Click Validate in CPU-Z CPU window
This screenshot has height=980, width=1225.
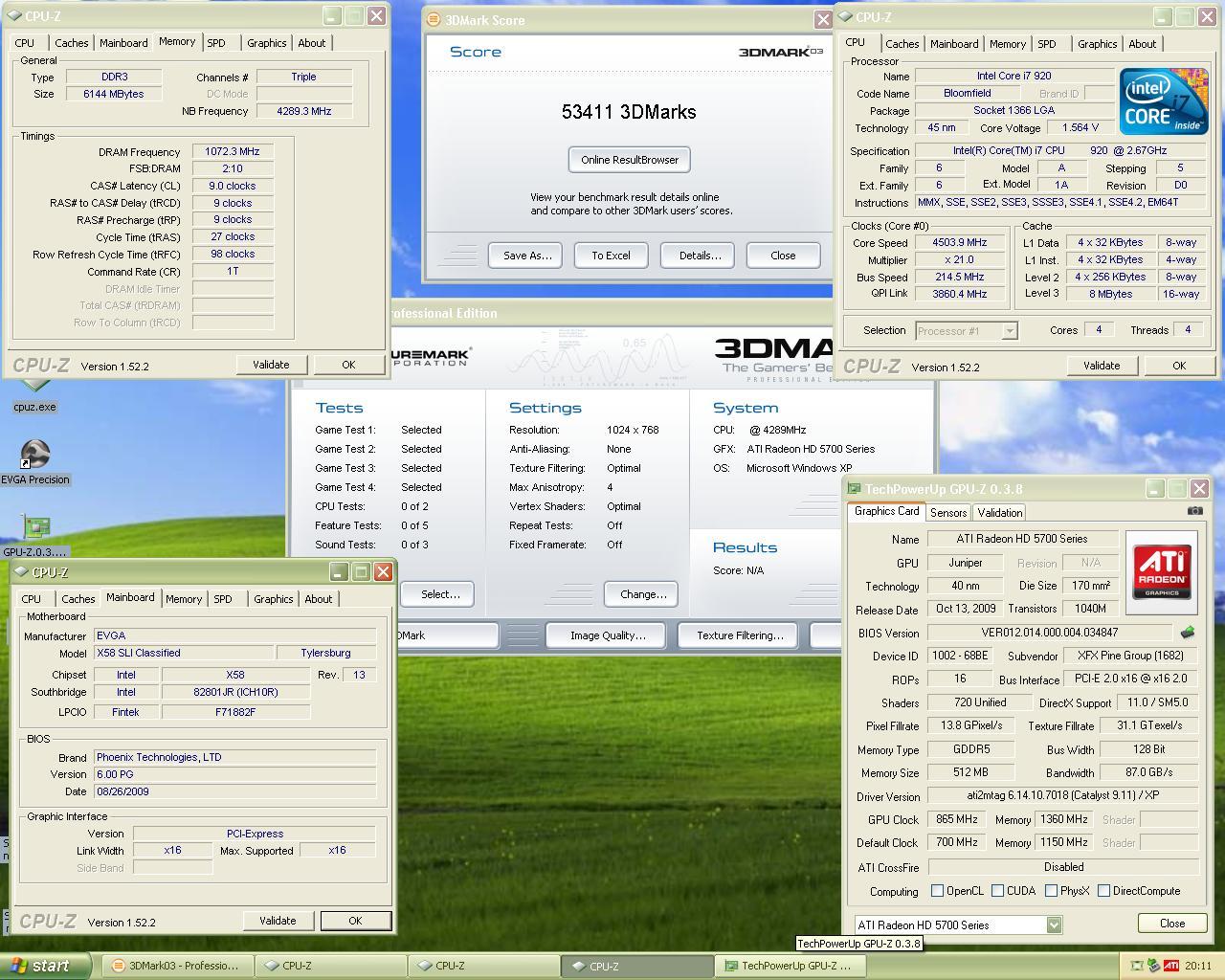(x=1102, y=366)
